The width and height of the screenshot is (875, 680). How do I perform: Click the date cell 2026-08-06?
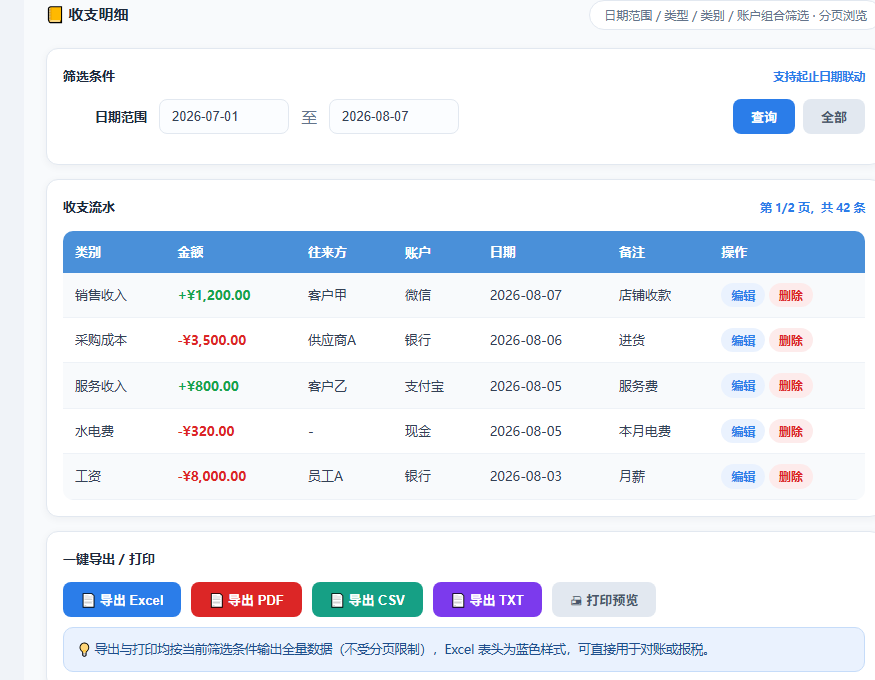click(x=526, y=340)
